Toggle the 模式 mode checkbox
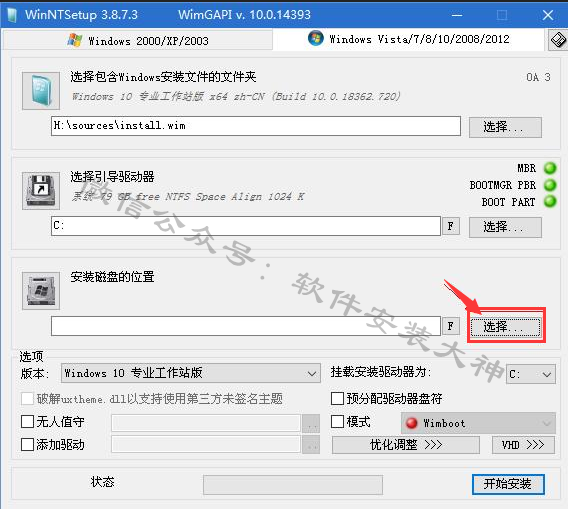This screenshot has width=568, height=509. (337, 422)
